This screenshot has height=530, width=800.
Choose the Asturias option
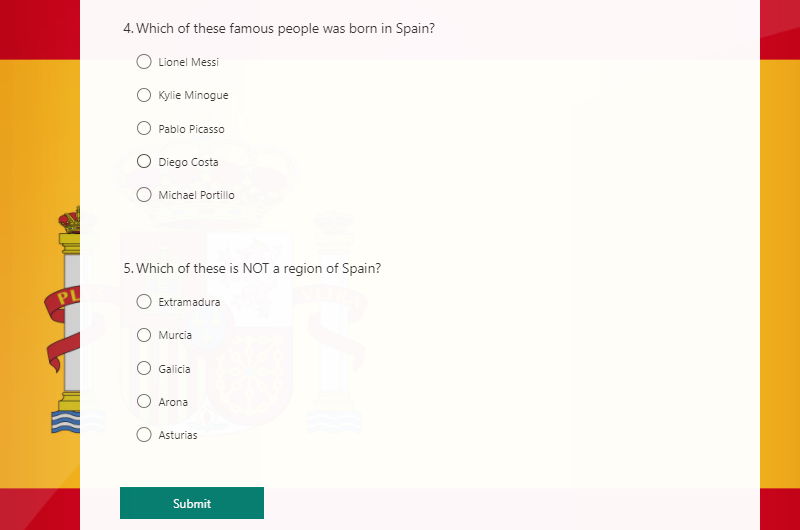(x=144, y=435)
